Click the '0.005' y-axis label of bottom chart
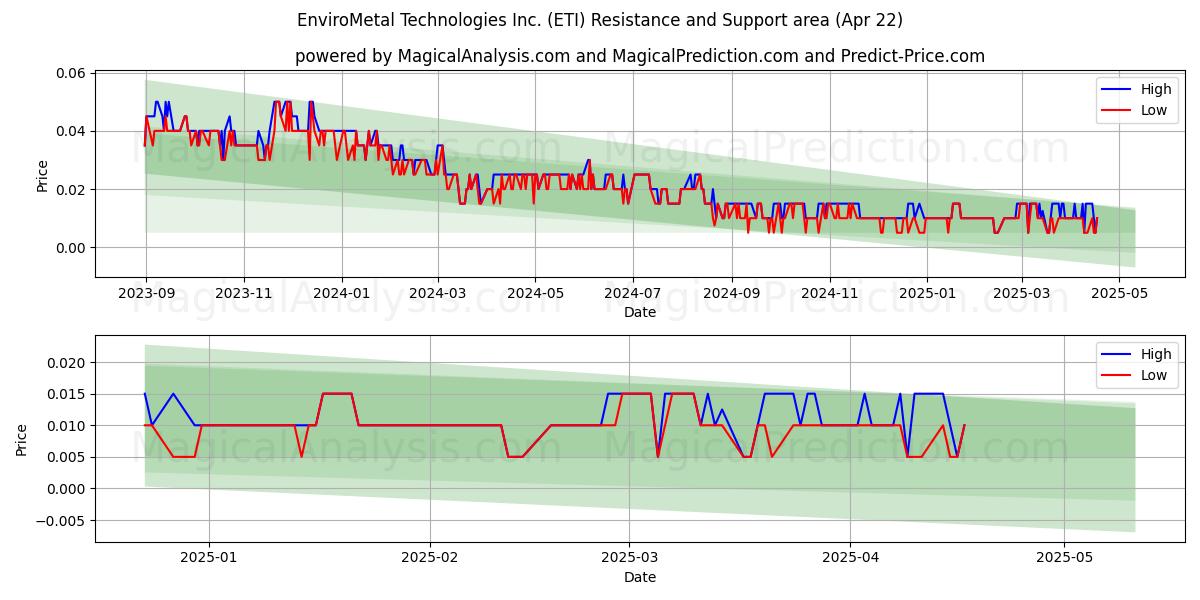The image size is (1200, 600). click(66, 458)
